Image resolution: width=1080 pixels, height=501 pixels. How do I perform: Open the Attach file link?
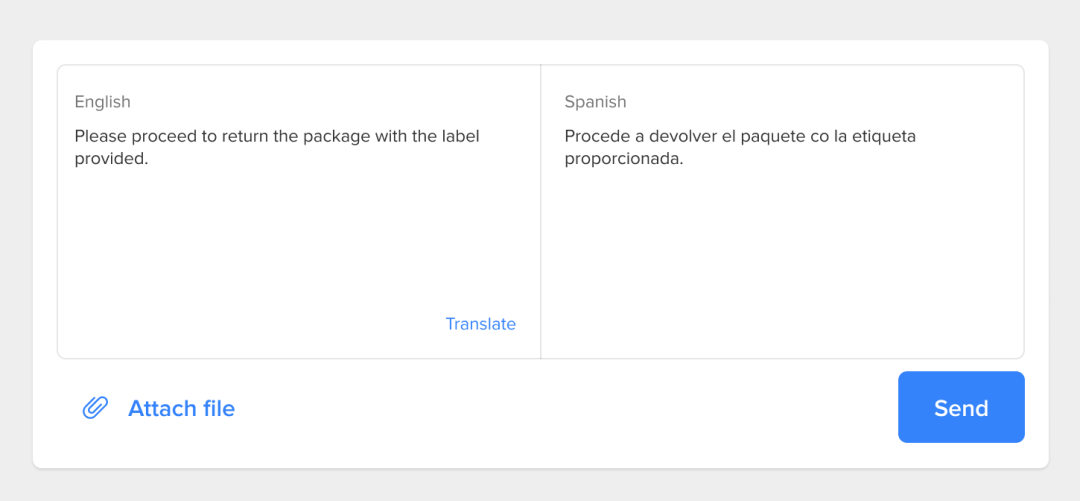click(x=181, y=408)
